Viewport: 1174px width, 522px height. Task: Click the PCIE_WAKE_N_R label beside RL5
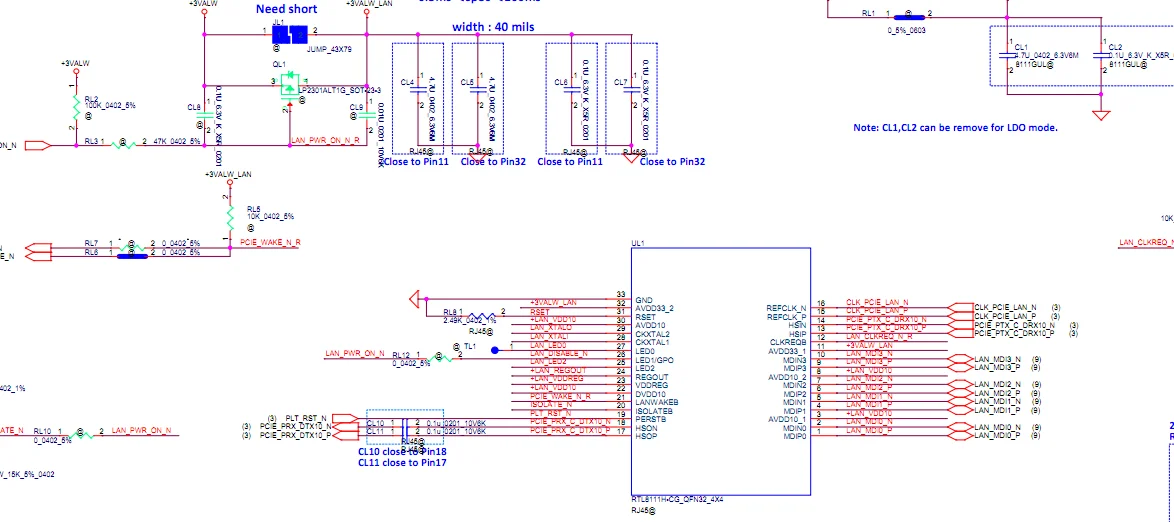click(270, 243)
